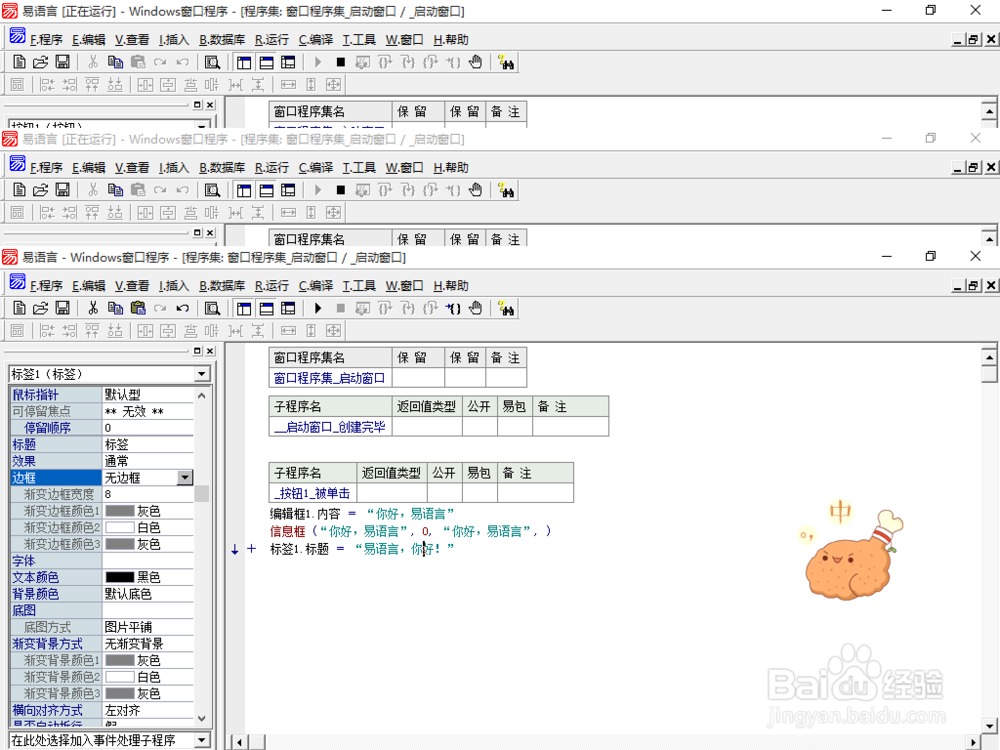Click blue document icon beside F.程序 front window
Image resolution: width=1000 pixels, height=750 pixels.
point(18,282)
